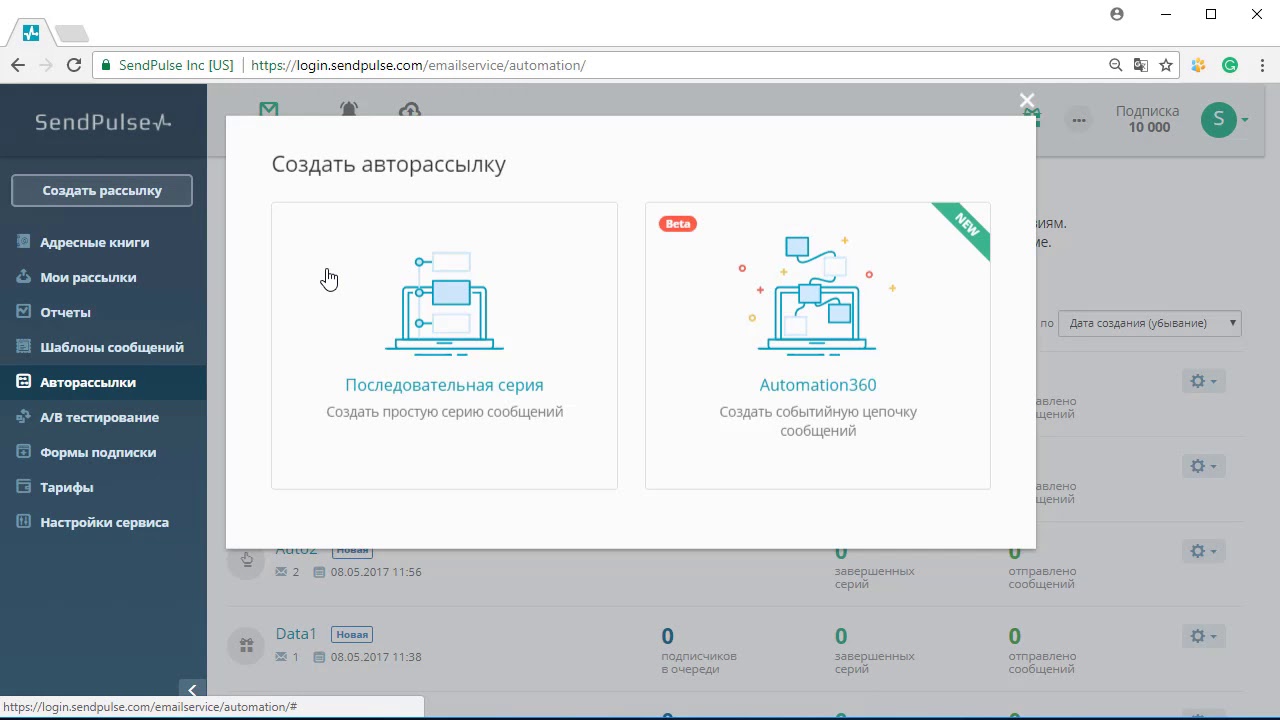Image resolution: width=1280 pixels, height=720 pixels.
Task: Click the Auto2 row icon
Action: click(246, 560)
